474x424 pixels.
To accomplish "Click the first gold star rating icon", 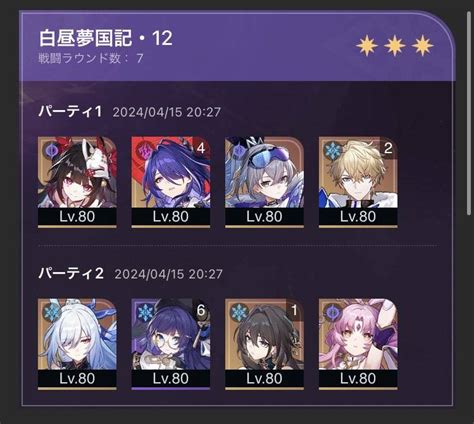I will coord(367,45).
